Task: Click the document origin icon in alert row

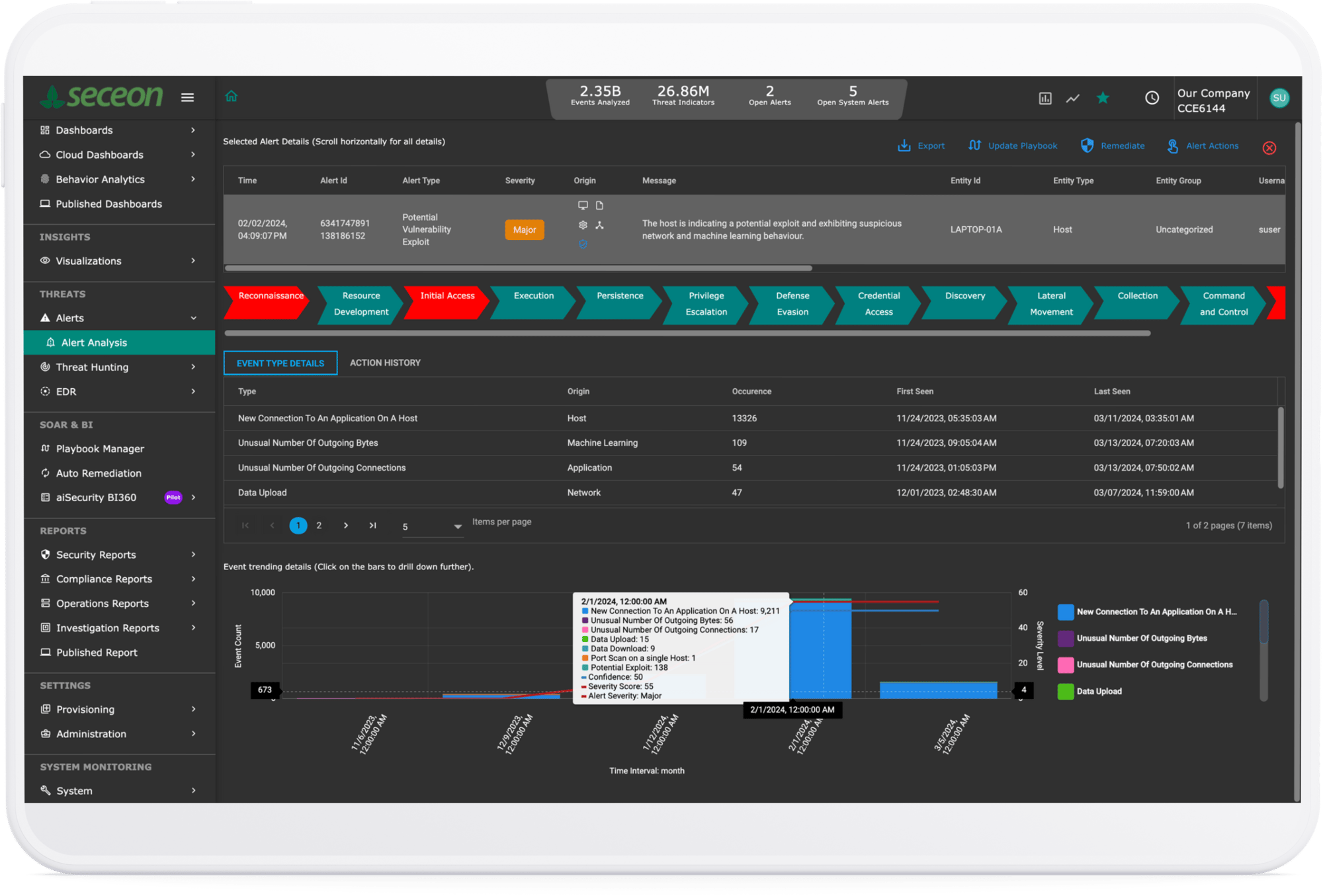Action: point(599,206)
